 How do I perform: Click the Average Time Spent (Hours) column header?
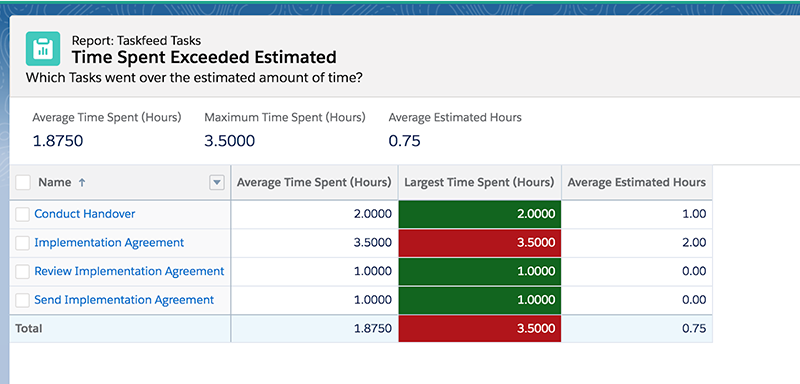pos(314,182)
